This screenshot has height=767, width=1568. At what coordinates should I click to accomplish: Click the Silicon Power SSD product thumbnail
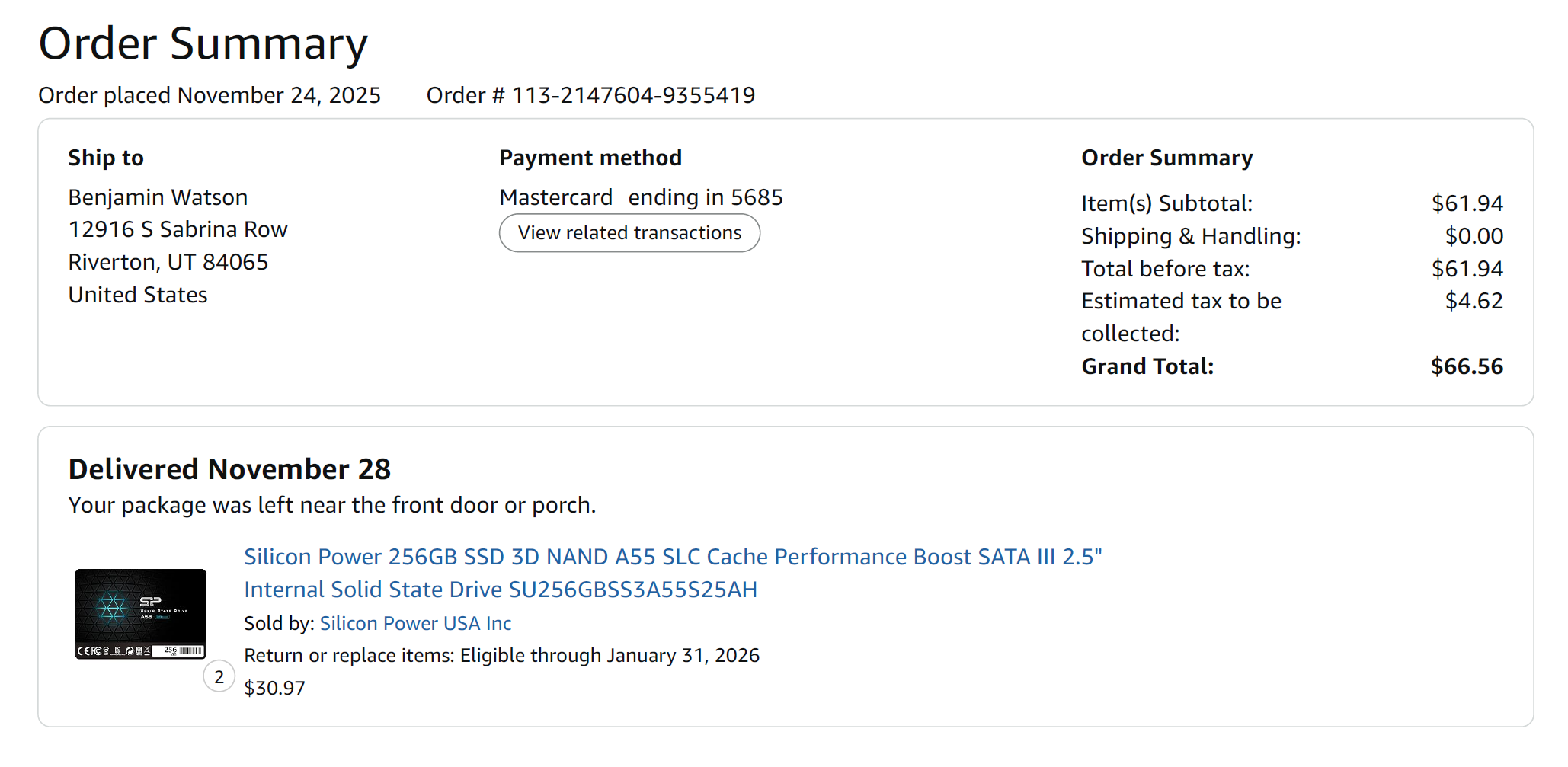click(140, 614)
